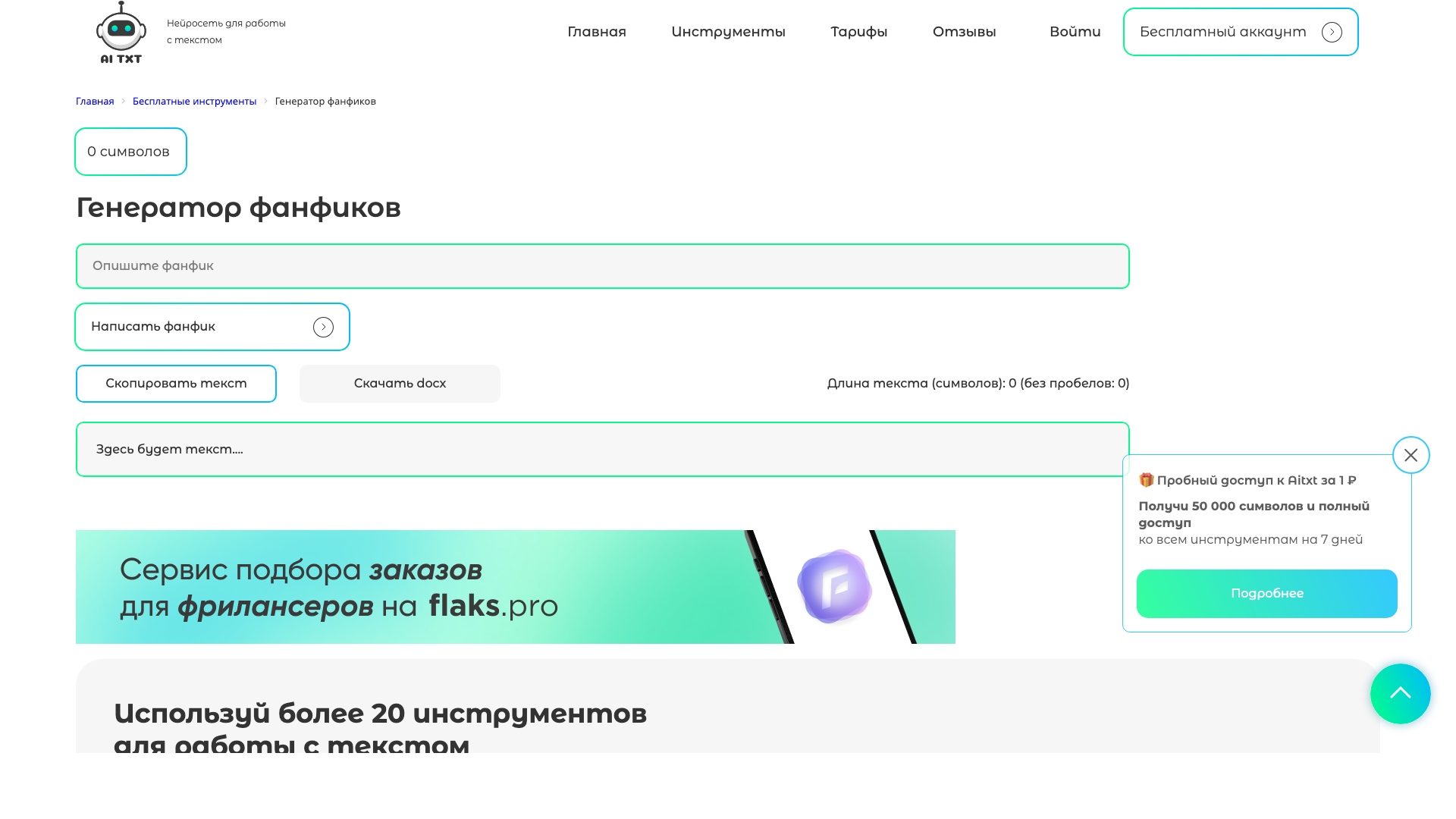Image resolution: width=1456 pixels, height=819 pixels.
Task: Open the Отзывы menu item
Action: [964, 32]
